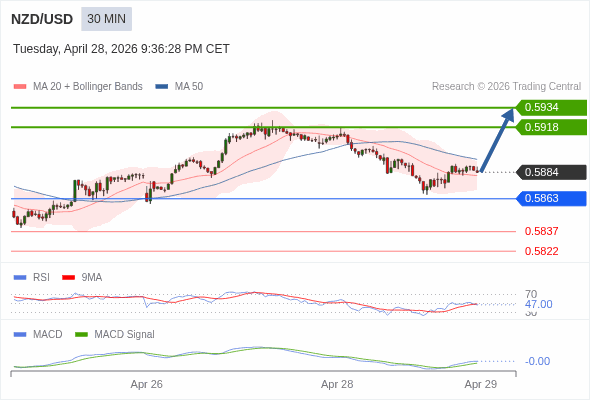Click the 9MA red legend swatch
This screenshot has height=400, width=590.
click(x=68, y=278)
